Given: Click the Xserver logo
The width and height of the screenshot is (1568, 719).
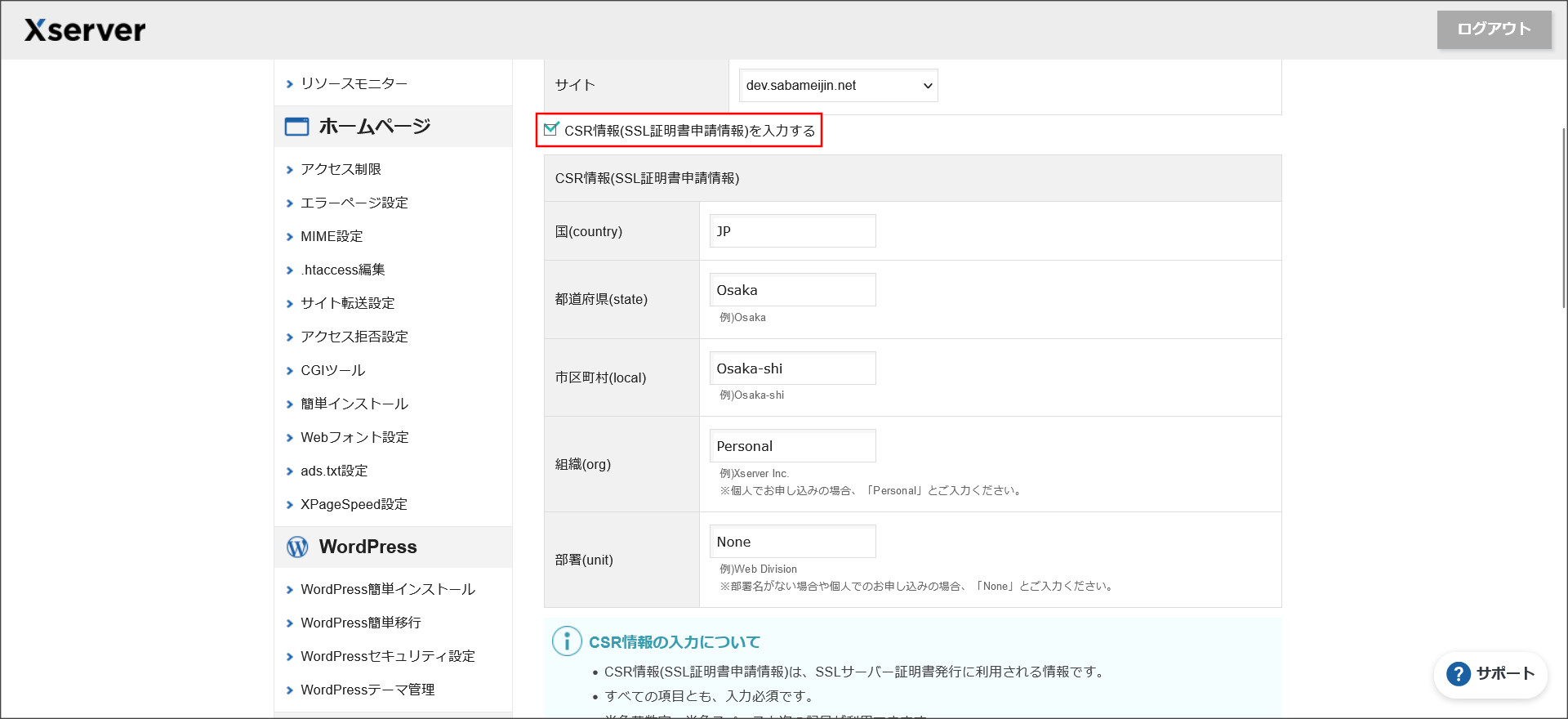Looking at the screenshot, I should pos(85,30).
